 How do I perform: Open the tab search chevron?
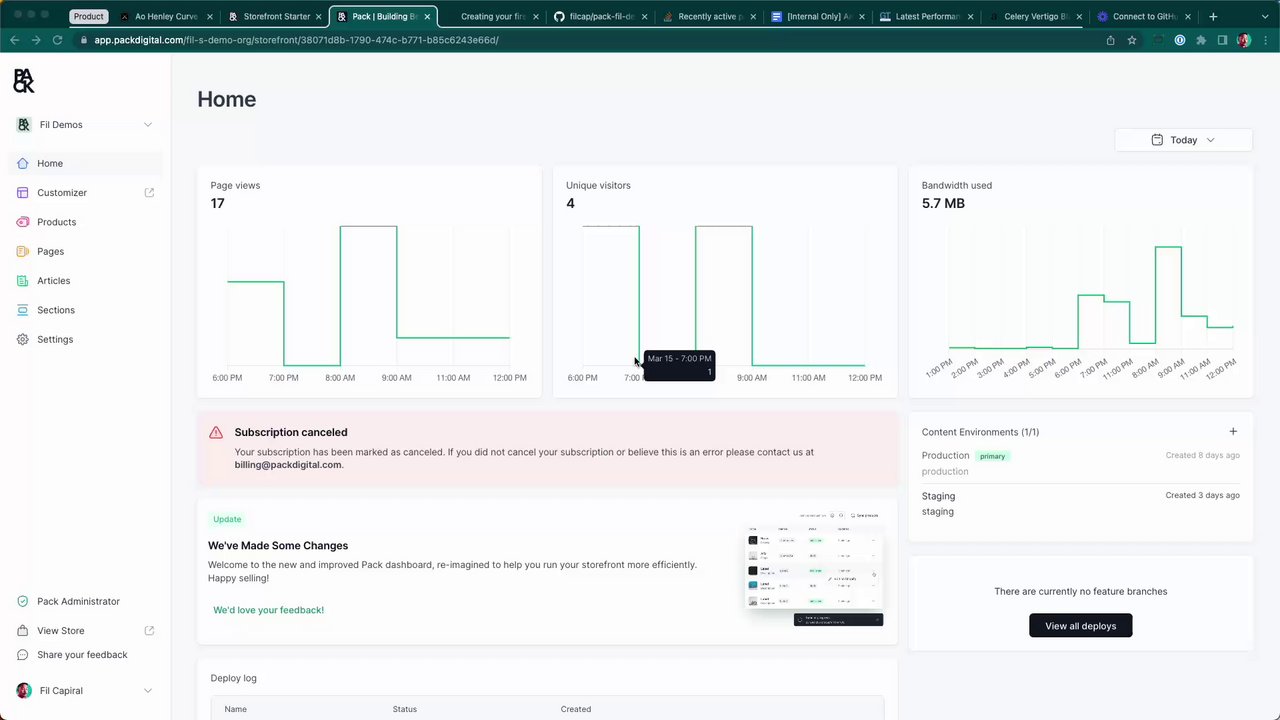pyautogui.click(x=1265, y=16)
